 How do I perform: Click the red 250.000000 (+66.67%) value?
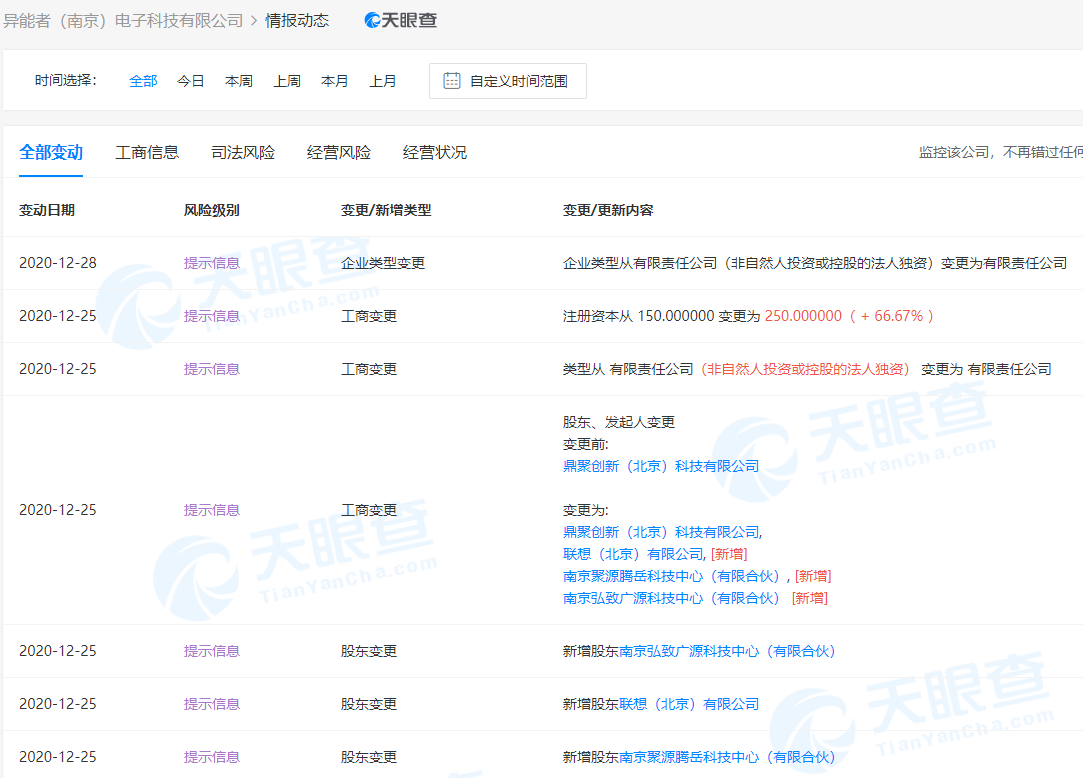coord(850,316)
